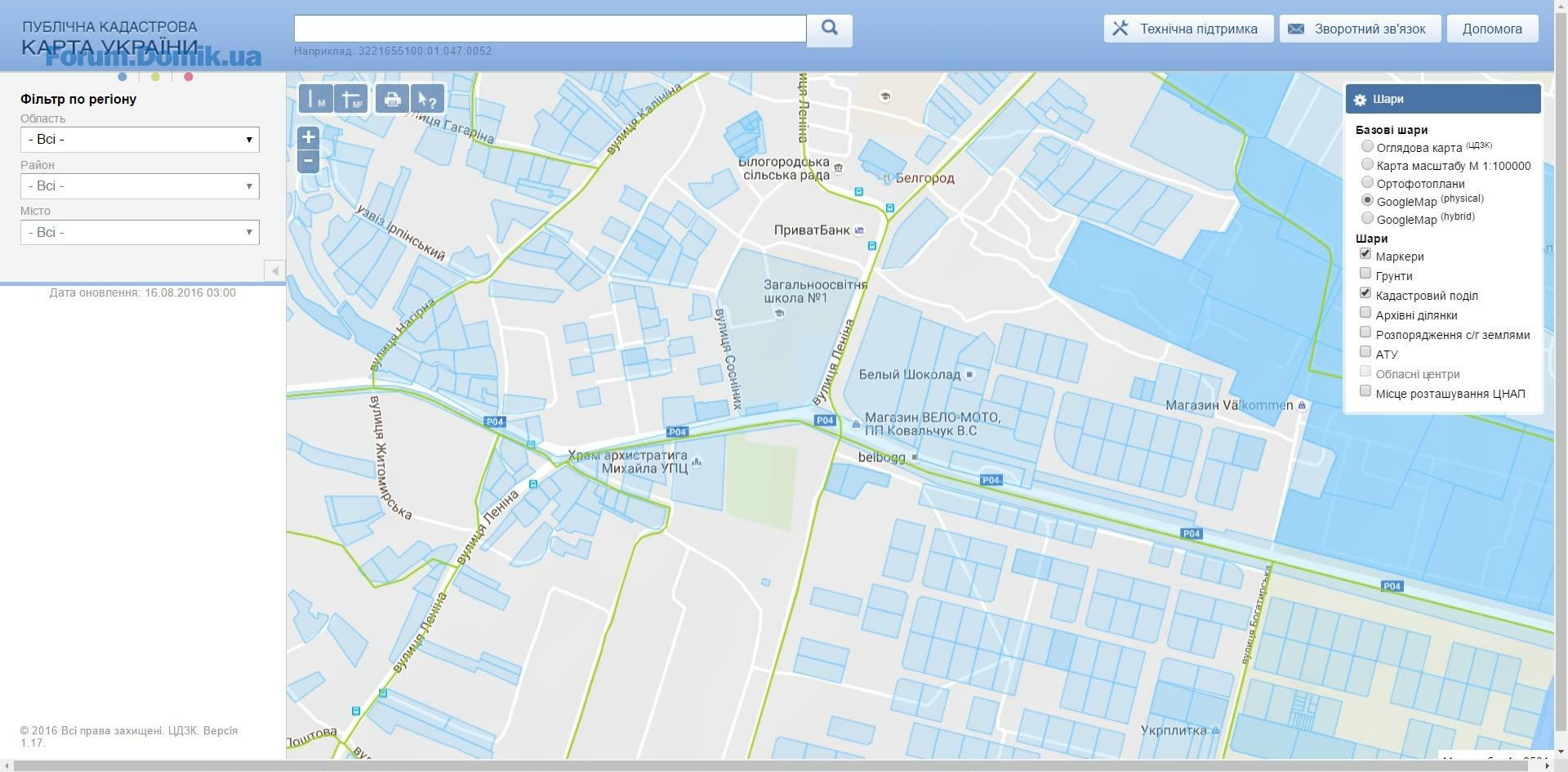Screen dimensions: 1568x772
Task: Open the Район dropdown
Action: tap(140, 186)
